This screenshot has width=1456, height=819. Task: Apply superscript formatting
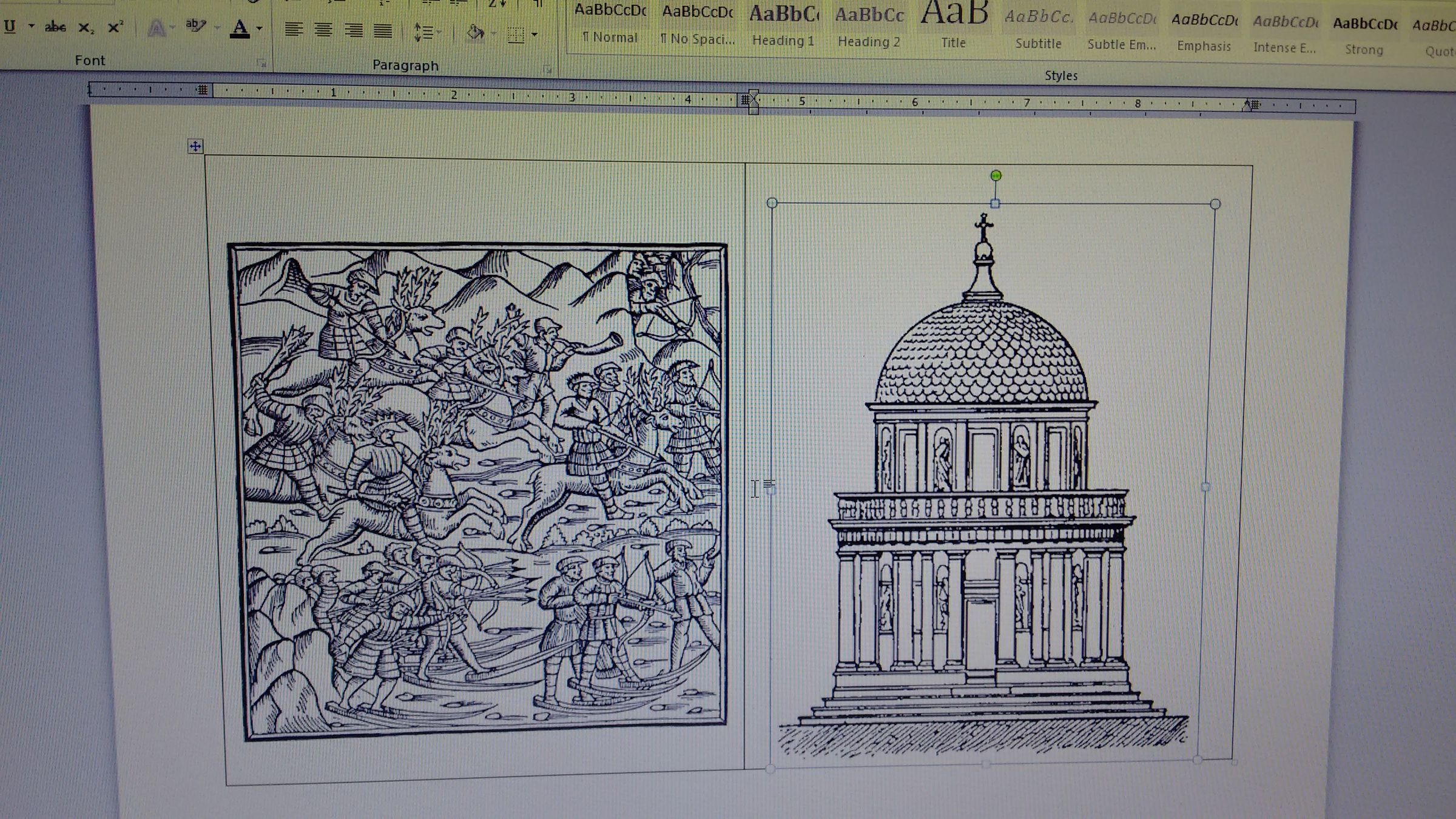point(114,28)
